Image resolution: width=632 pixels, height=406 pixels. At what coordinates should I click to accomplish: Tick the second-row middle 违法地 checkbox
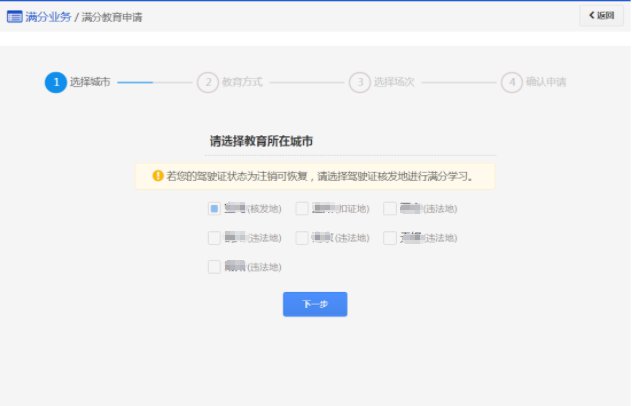[302, 238]
